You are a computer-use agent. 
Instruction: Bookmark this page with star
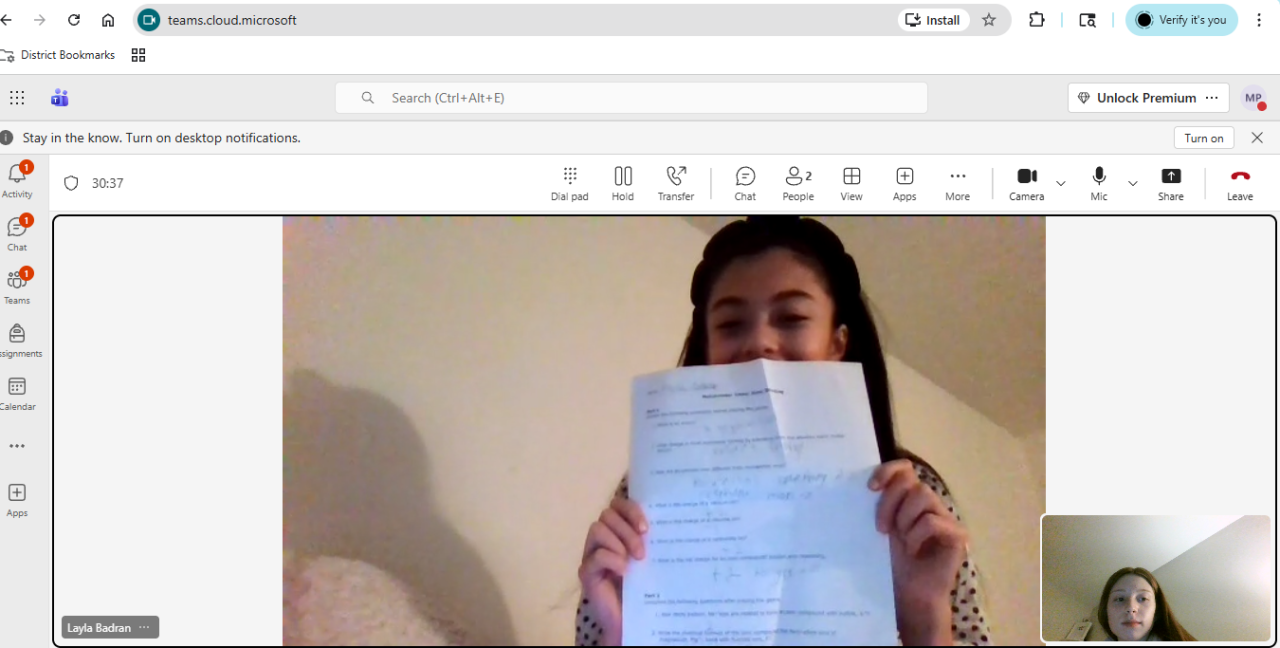[989, 20]
